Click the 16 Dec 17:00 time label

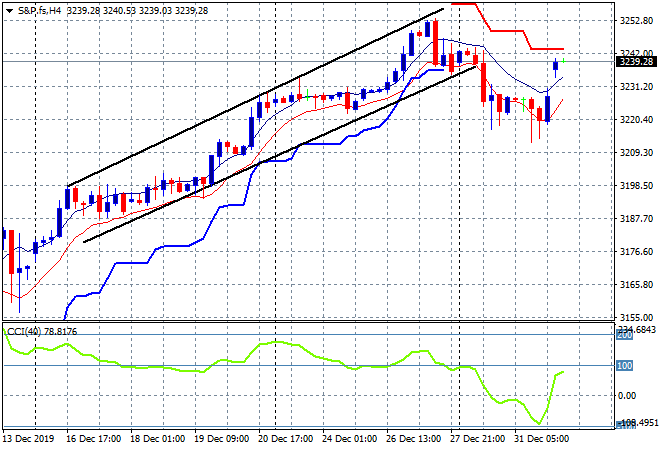click(93, 439)
